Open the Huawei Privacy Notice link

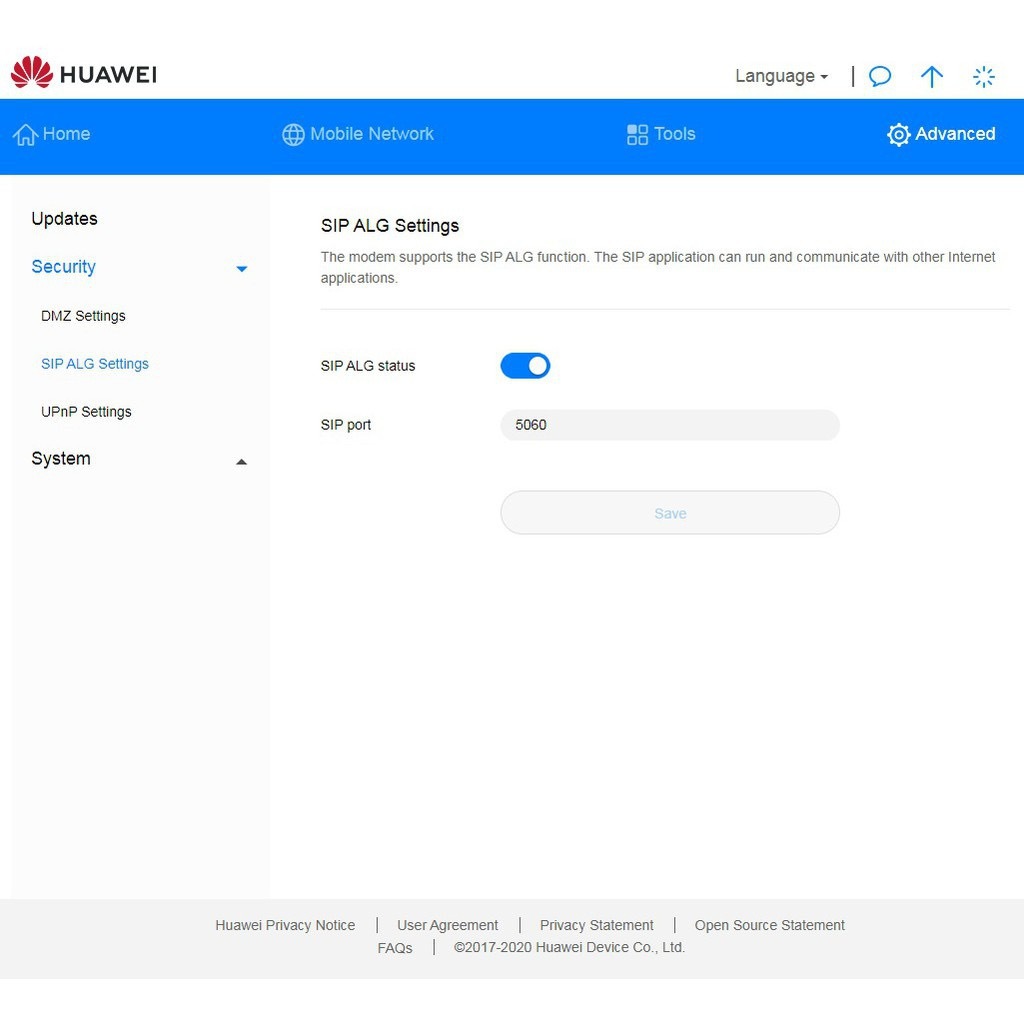[285, 925]
